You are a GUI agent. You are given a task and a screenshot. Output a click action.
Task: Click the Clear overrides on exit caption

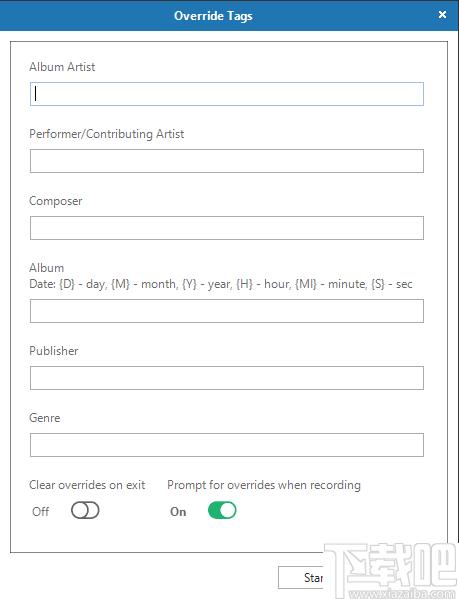click(x=87, y=485)
